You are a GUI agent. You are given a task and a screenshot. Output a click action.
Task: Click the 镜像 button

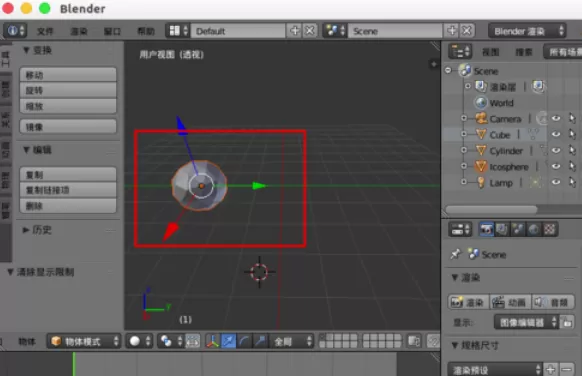pyautogui.click(x=68, y=127)
